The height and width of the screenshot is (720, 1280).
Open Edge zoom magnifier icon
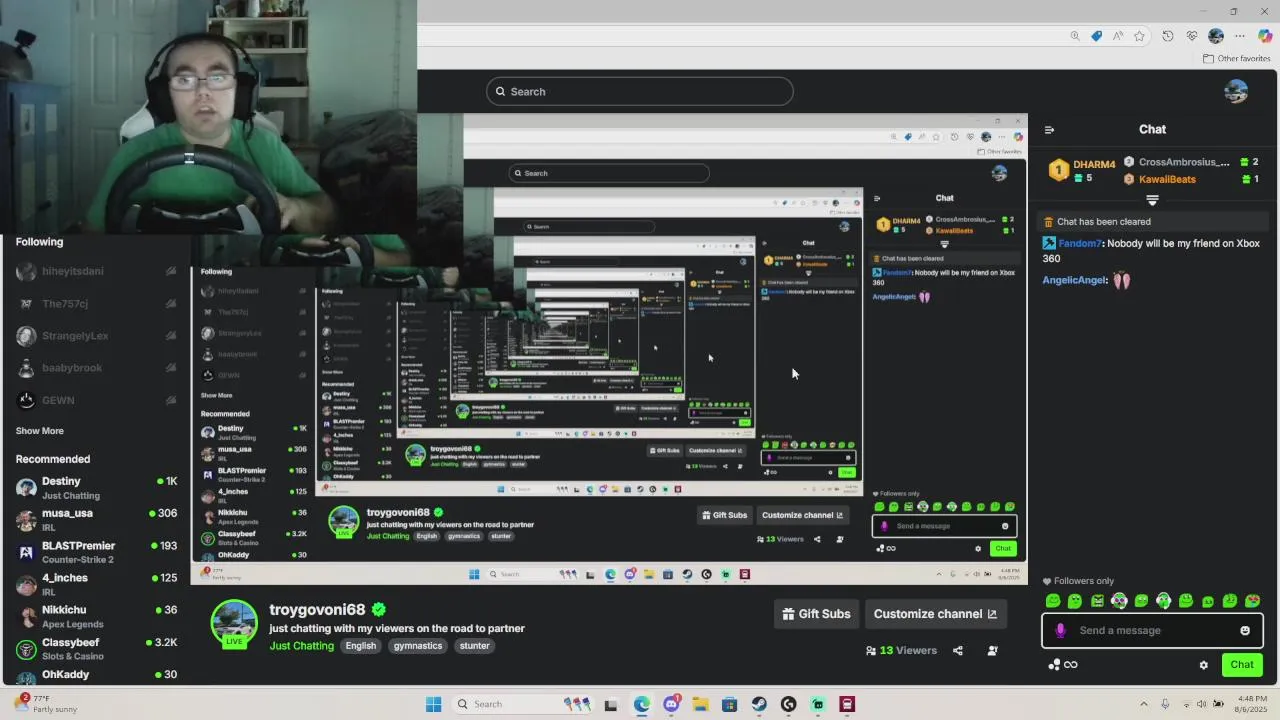tap(1075, 36)
